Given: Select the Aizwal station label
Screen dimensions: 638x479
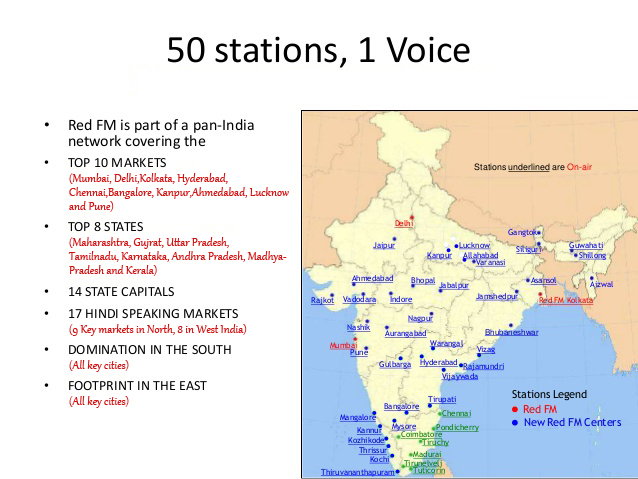Looking at the screenshot, I should (601, 284).
